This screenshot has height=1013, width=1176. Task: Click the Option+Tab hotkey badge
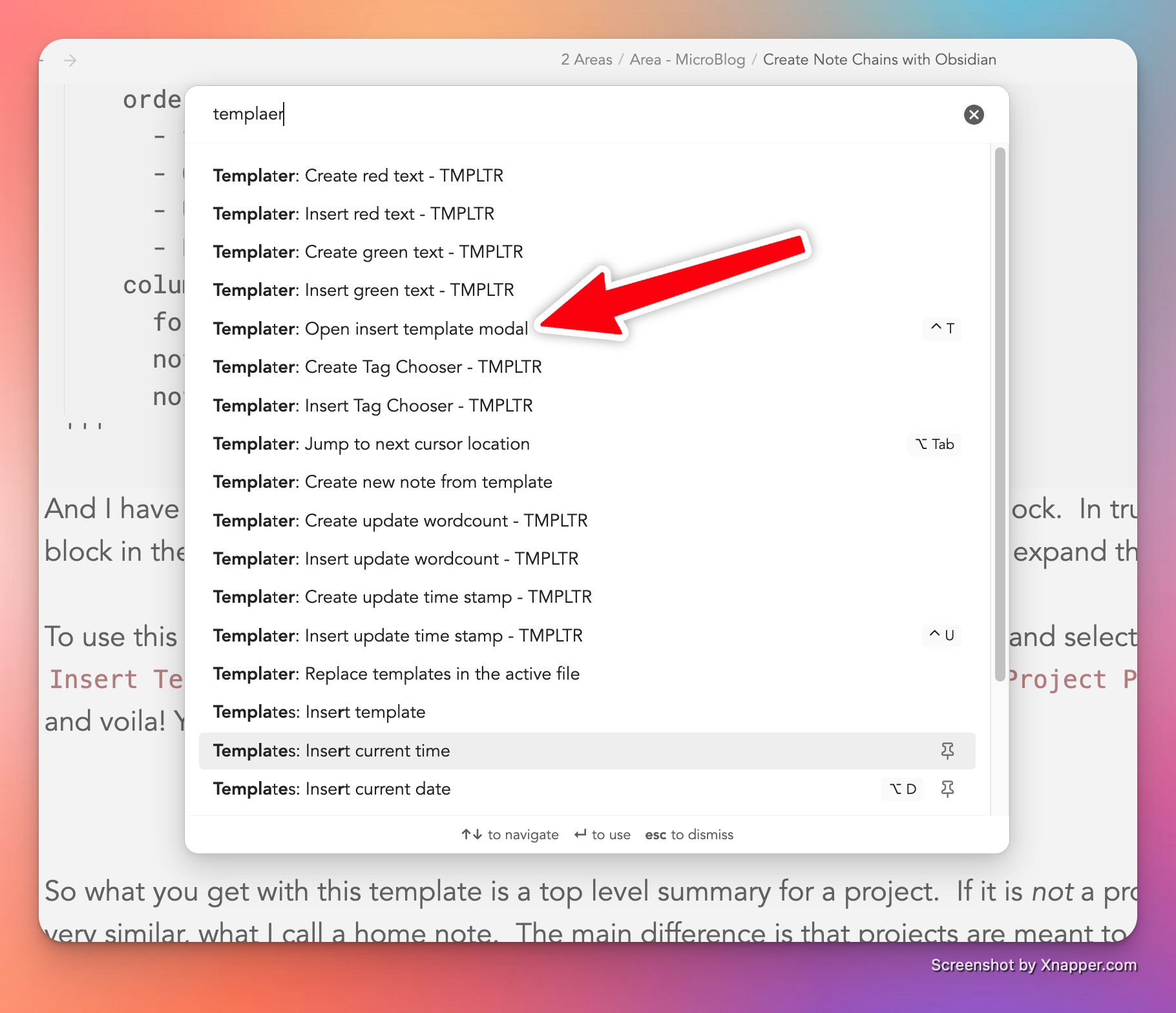click(934, 444)
